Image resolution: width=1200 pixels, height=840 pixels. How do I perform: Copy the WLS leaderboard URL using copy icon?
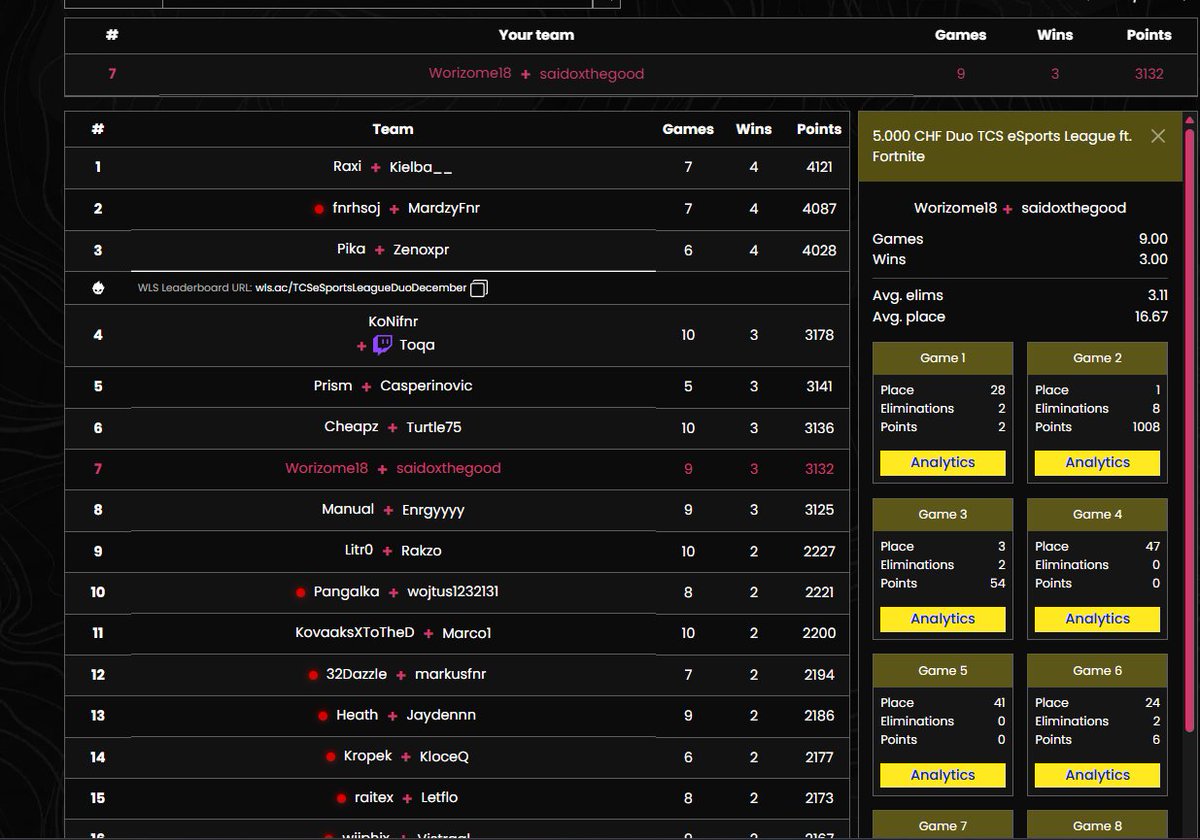[478, 287]
